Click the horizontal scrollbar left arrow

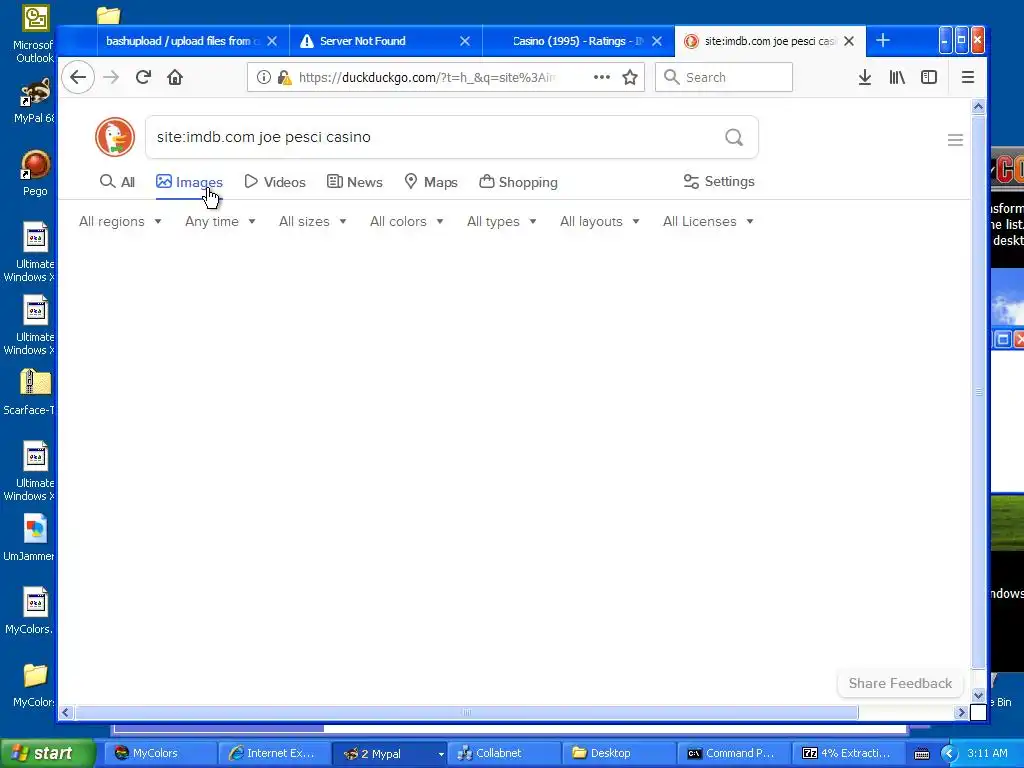click(x=65, y=712)
